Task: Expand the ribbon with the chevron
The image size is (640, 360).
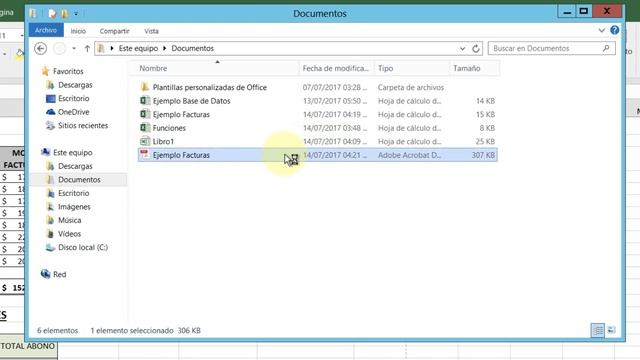Action: 602,30
